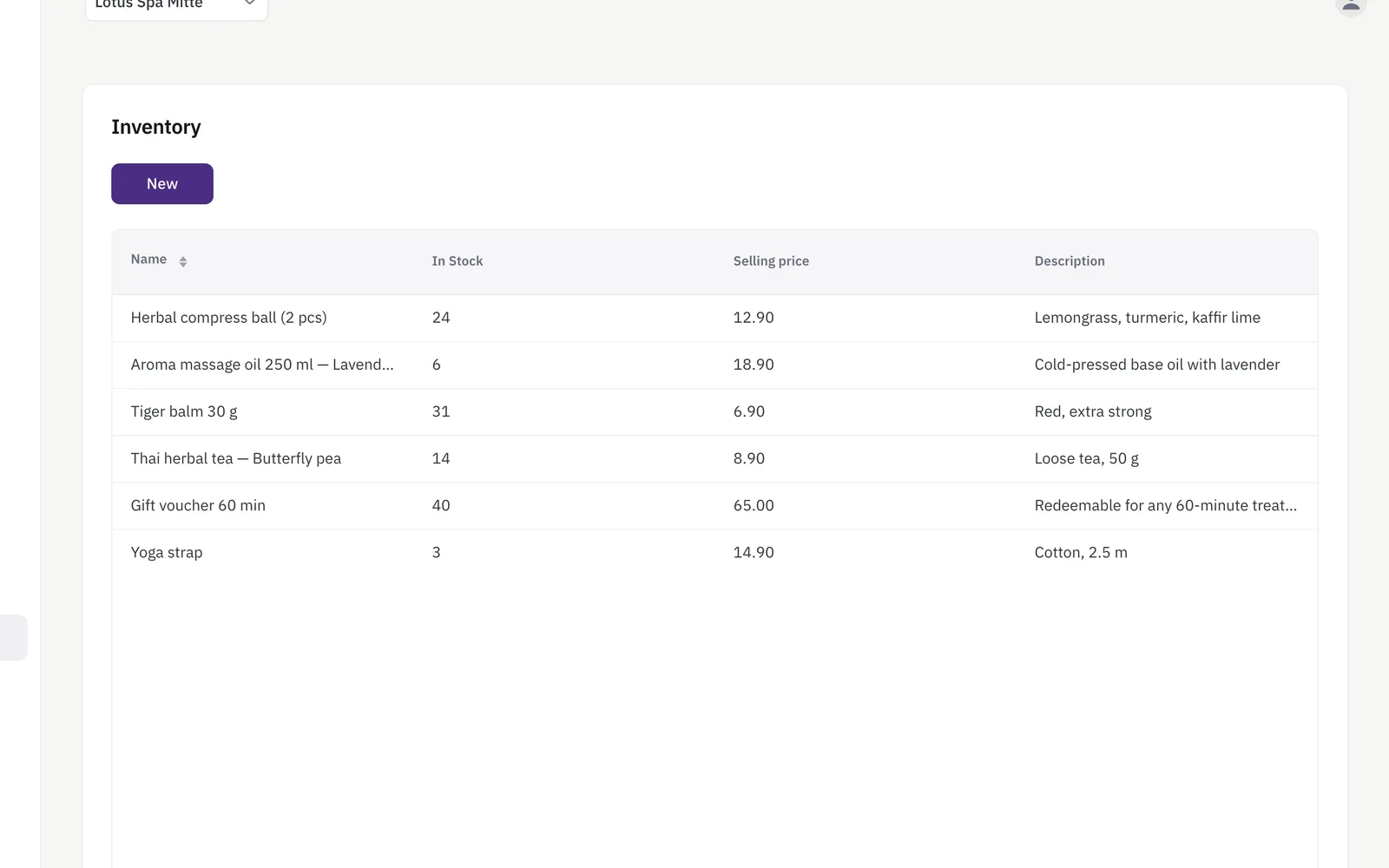This screenshot has width=1389, height=868.
Task: Click price 18.90 in the table
Action: 754,365
